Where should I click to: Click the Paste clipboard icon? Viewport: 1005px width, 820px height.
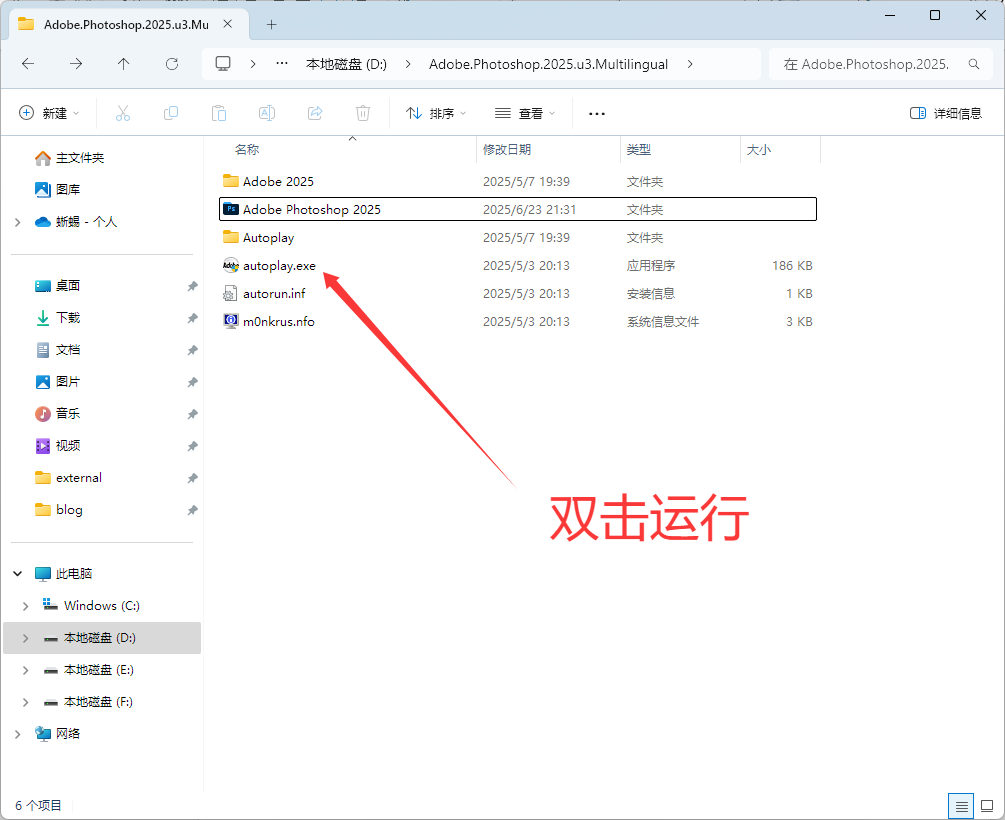tap(219, 113)
